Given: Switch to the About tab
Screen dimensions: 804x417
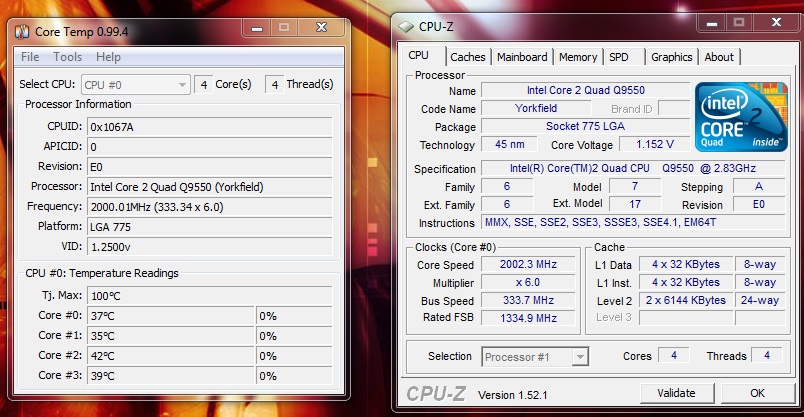Looking at the screenshot, I should (719, 57).
